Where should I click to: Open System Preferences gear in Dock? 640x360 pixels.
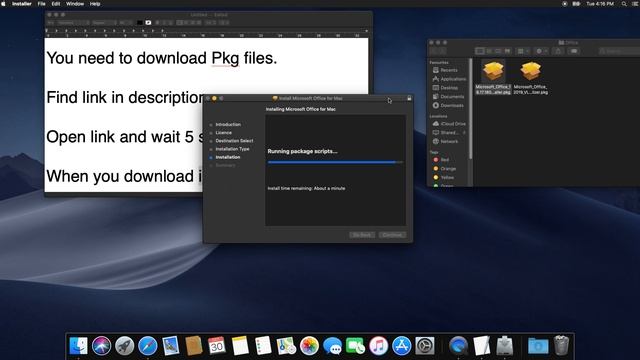(x=425, y=346)
